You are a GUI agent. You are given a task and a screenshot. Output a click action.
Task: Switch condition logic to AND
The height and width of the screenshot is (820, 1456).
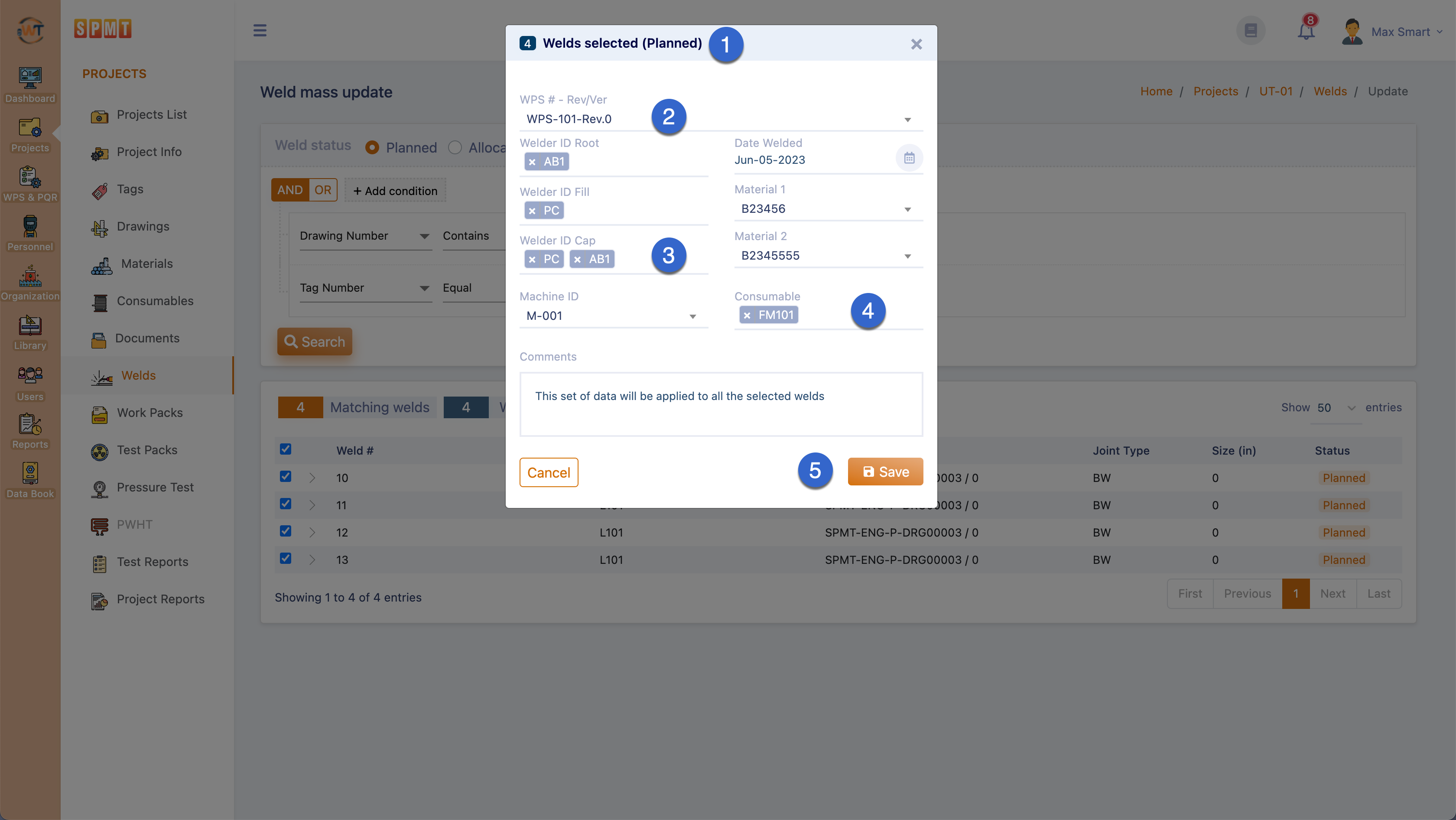290,190
